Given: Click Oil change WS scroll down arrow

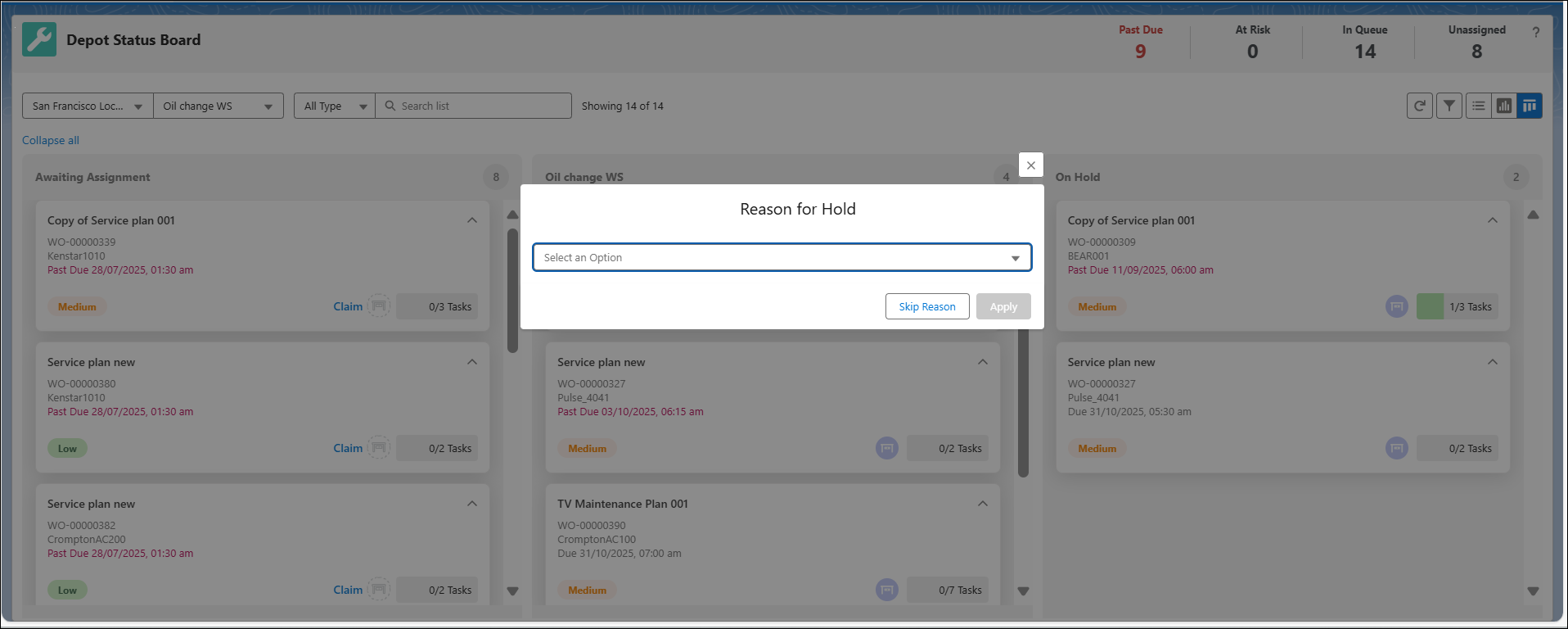Looking at the screenshot, I should point(1023,591).
